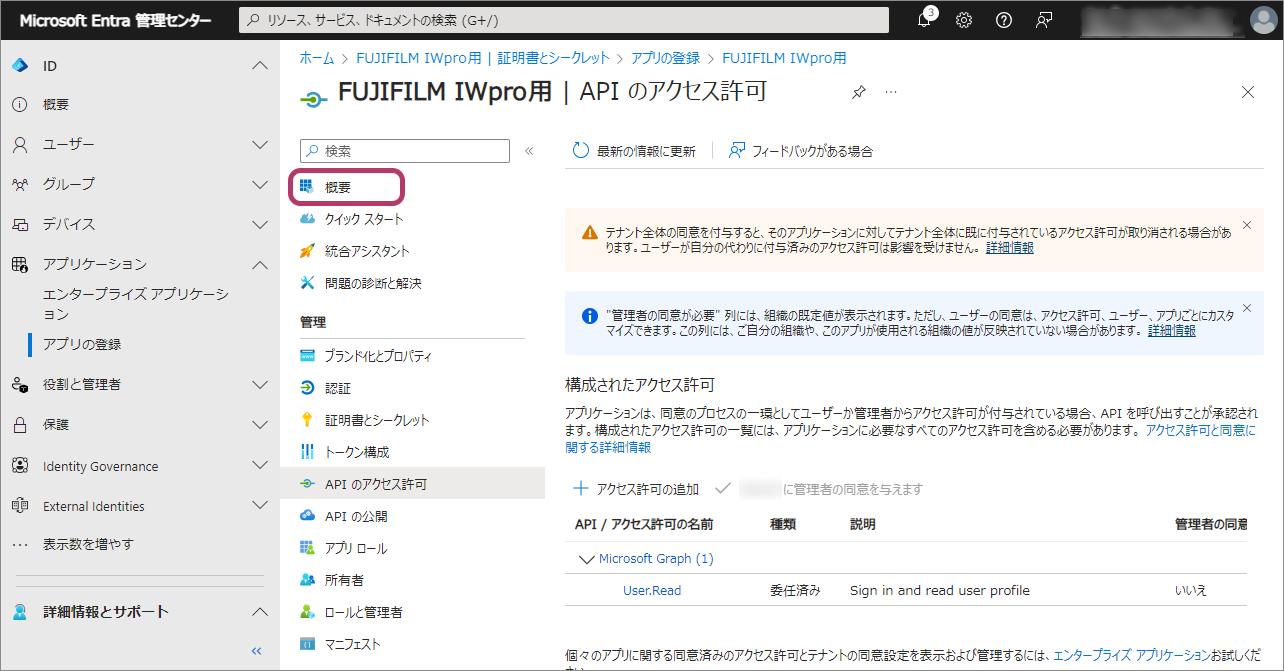Viewport: 1284px width, 671px height.
Task: Click フィードバックがある場合 button
Action: point(801,151)
